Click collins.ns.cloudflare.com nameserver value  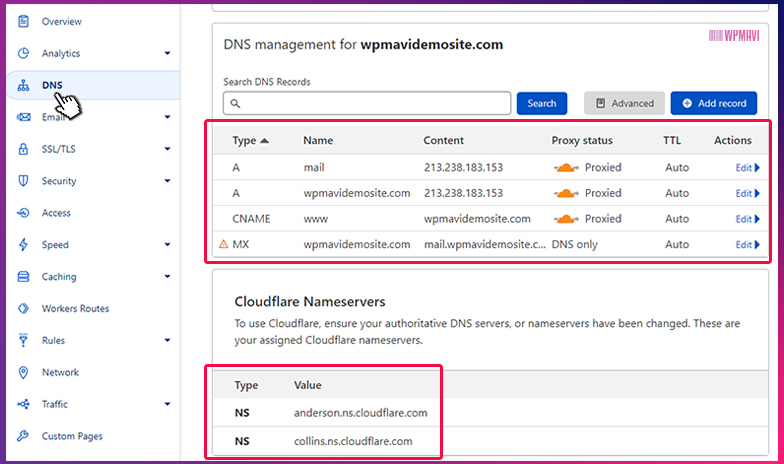pyautogui.click(x=353, y=442)
